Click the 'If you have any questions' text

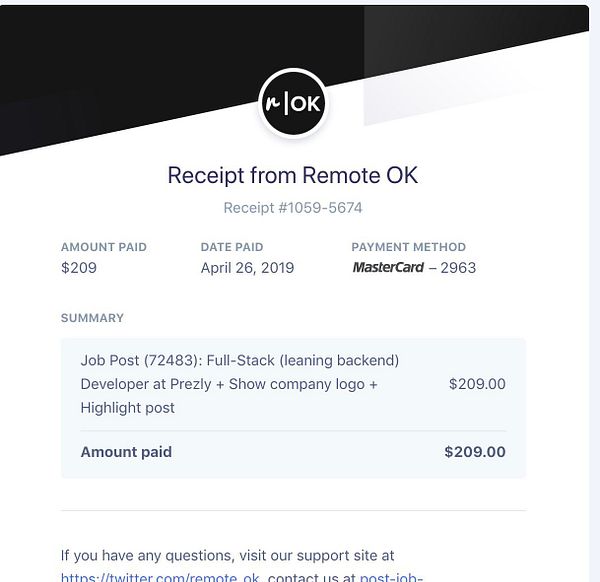(227, 555)
